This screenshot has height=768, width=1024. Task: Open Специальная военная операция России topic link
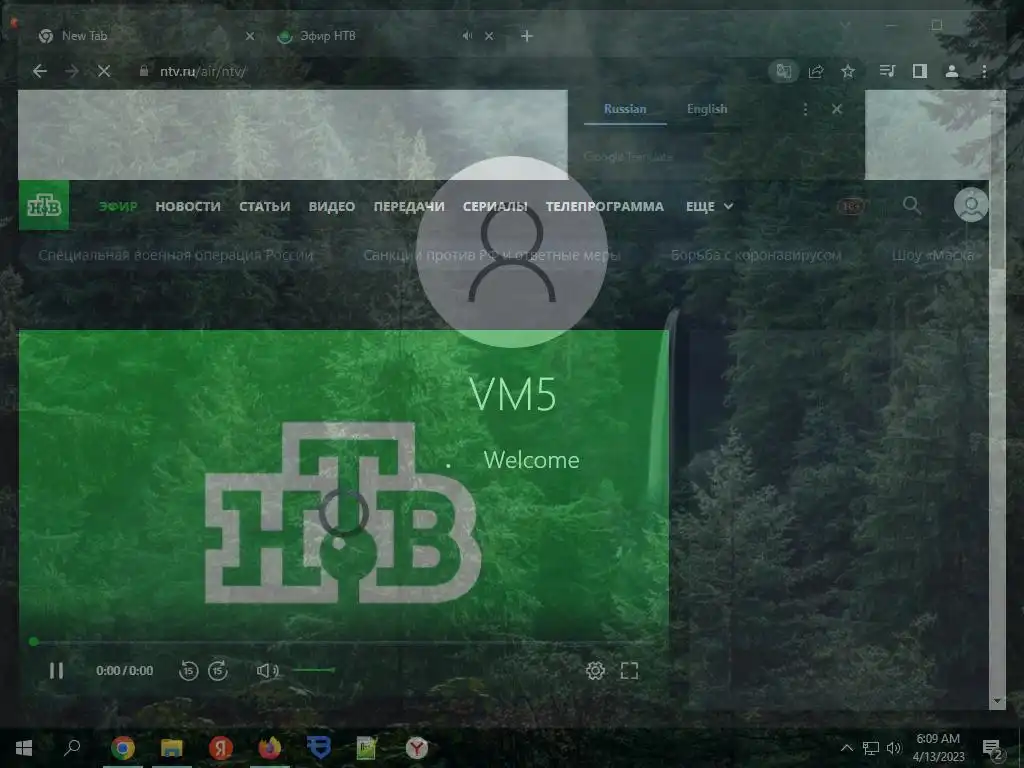point(176,255)
